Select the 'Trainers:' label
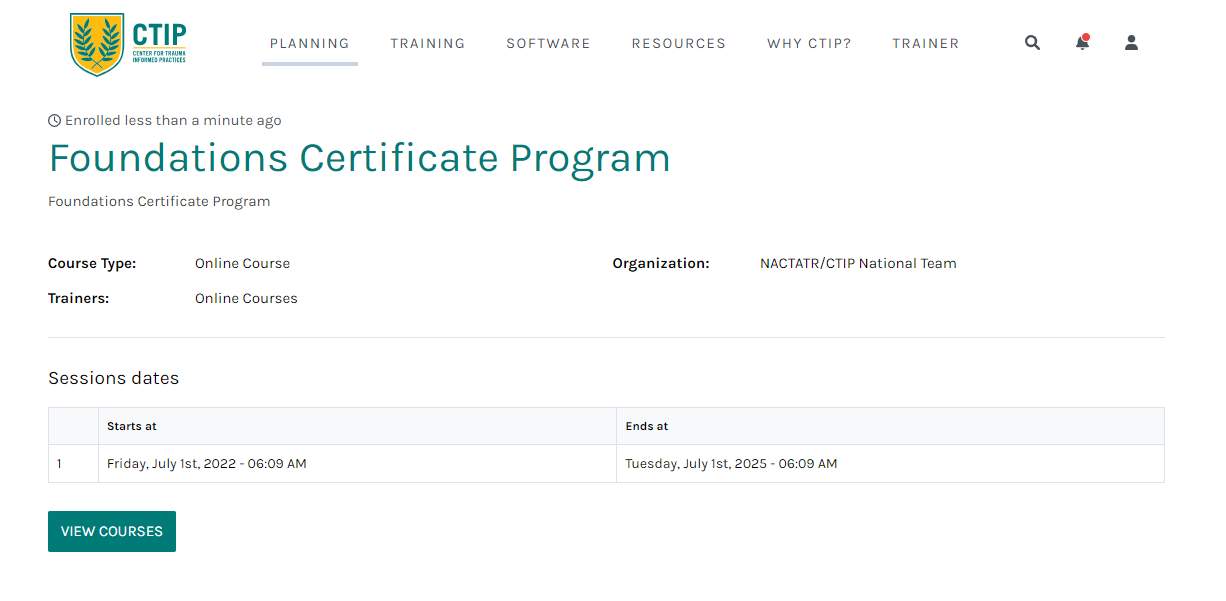This screenshot has height=601, width=1226. (78, 298)
